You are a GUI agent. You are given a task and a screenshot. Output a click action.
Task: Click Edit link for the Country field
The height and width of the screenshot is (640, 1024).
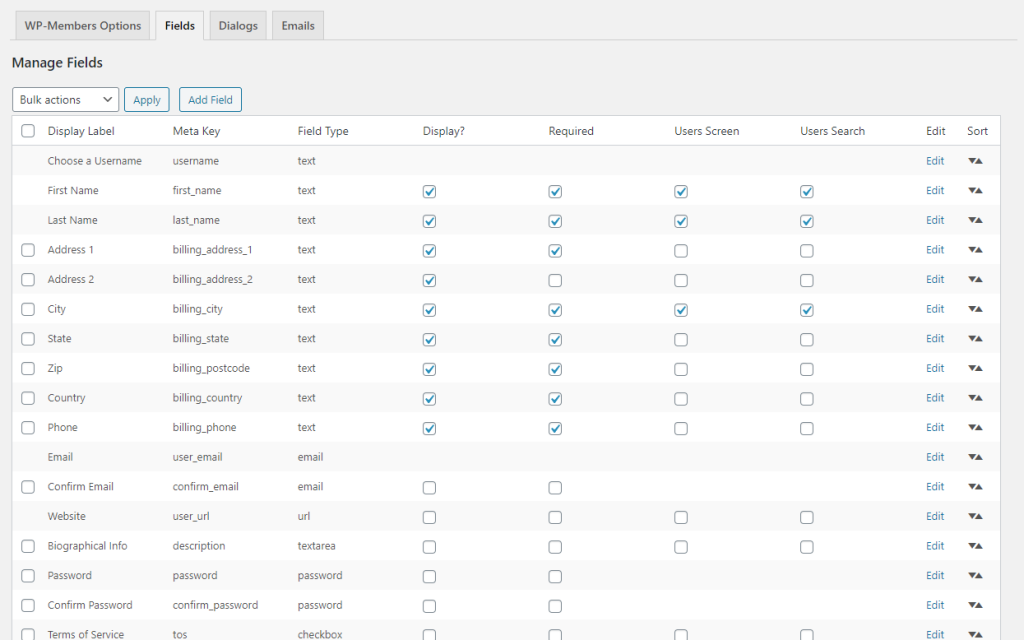(935, 398)
